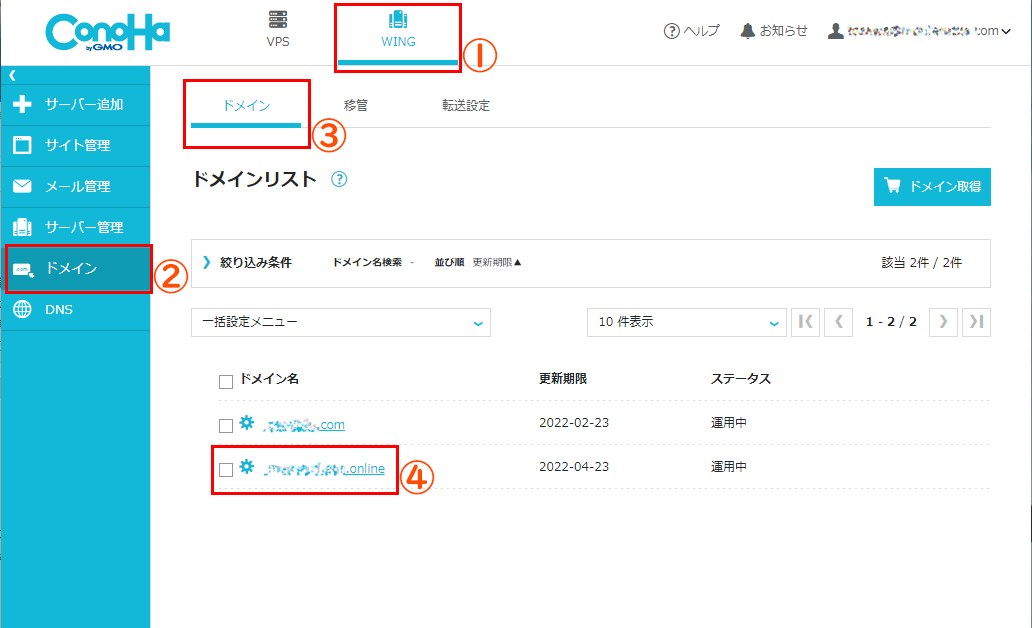Go to the next page of results

tap(943, 322)
